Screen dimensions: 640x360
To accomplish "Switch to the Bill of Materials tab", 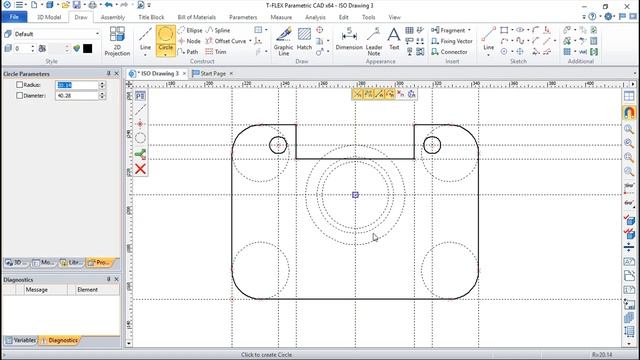I will coord(196,17).
